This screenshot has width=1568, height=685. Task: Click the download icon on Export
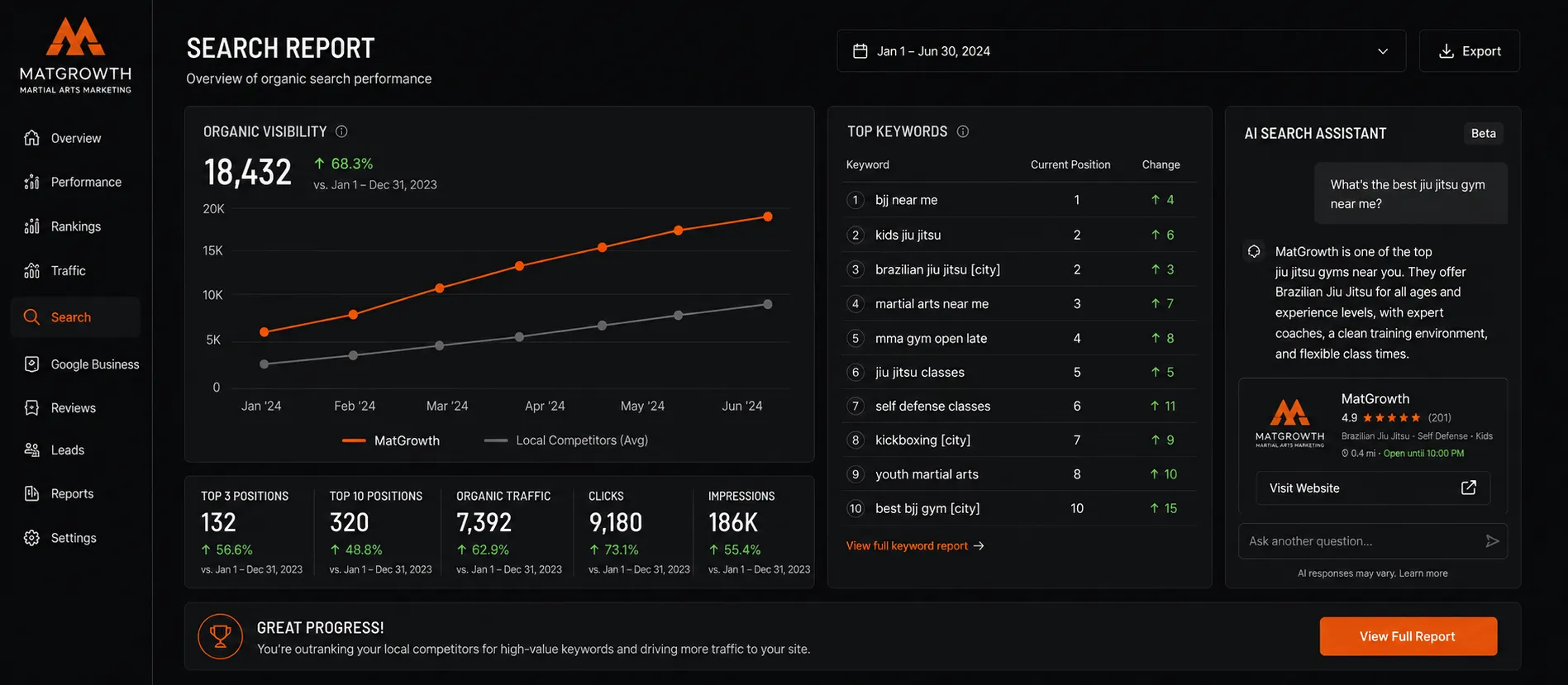tap(1446, 51)
